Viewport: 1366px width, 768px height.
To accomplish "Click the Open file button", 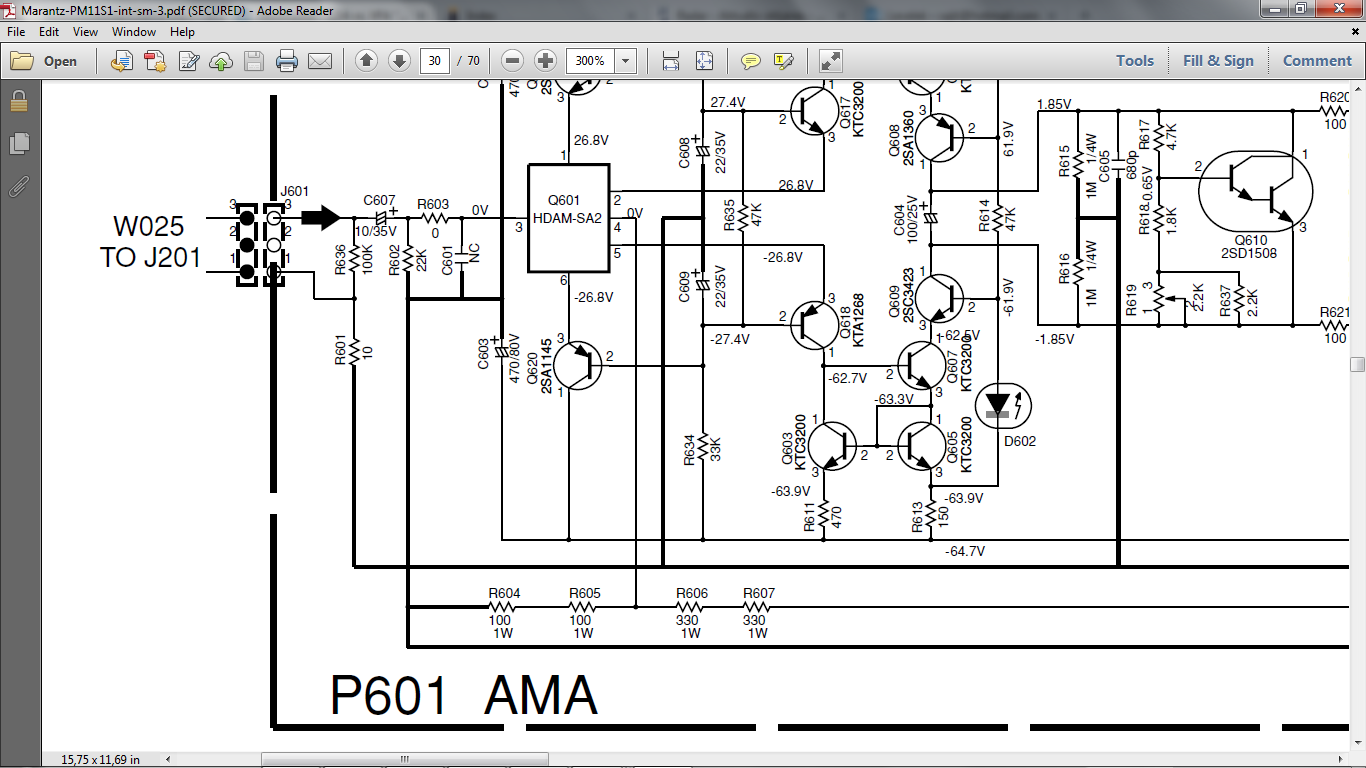I will [45, 61].
